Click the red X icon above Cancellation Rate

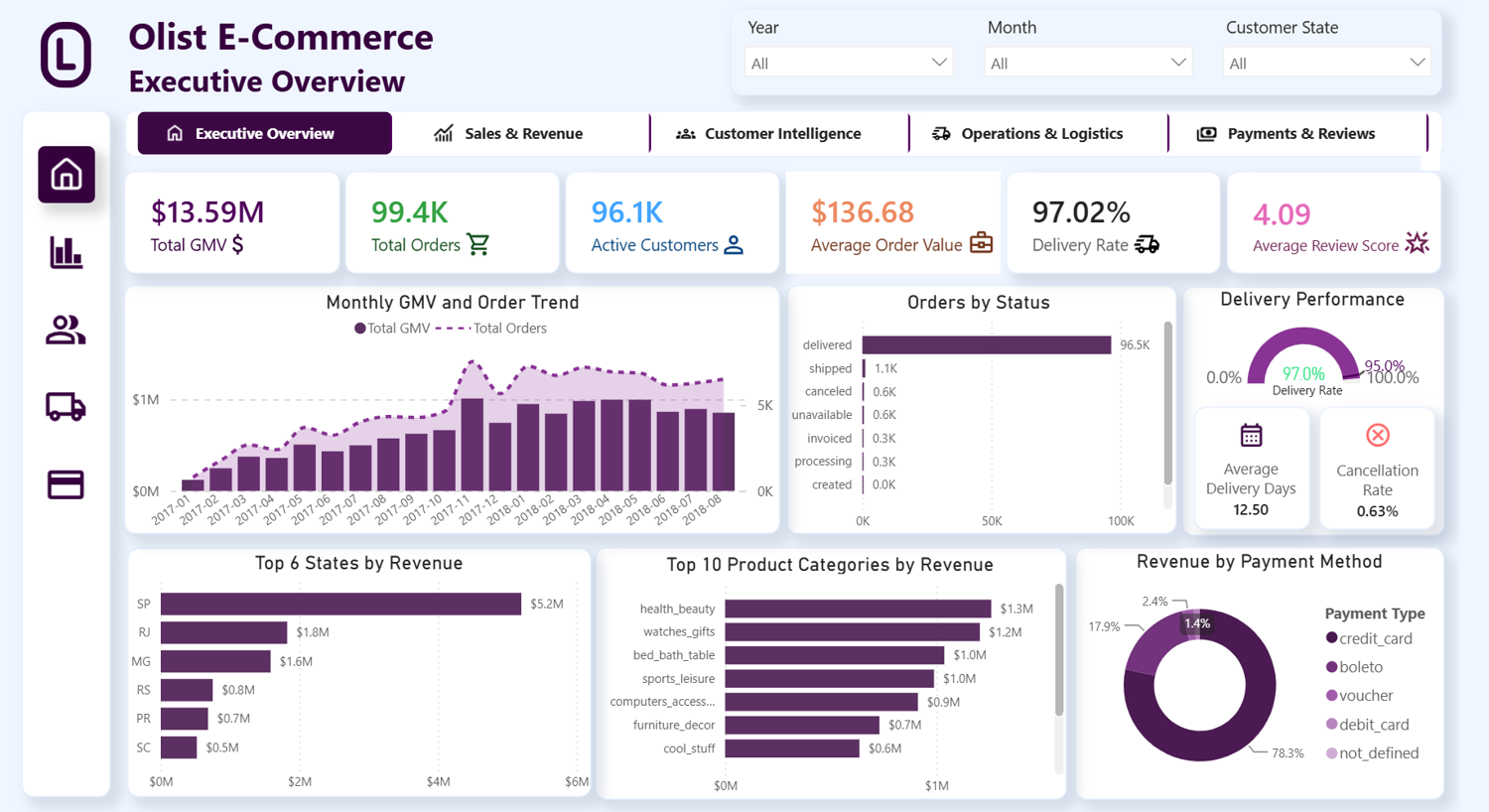(x=1378, y=435)
